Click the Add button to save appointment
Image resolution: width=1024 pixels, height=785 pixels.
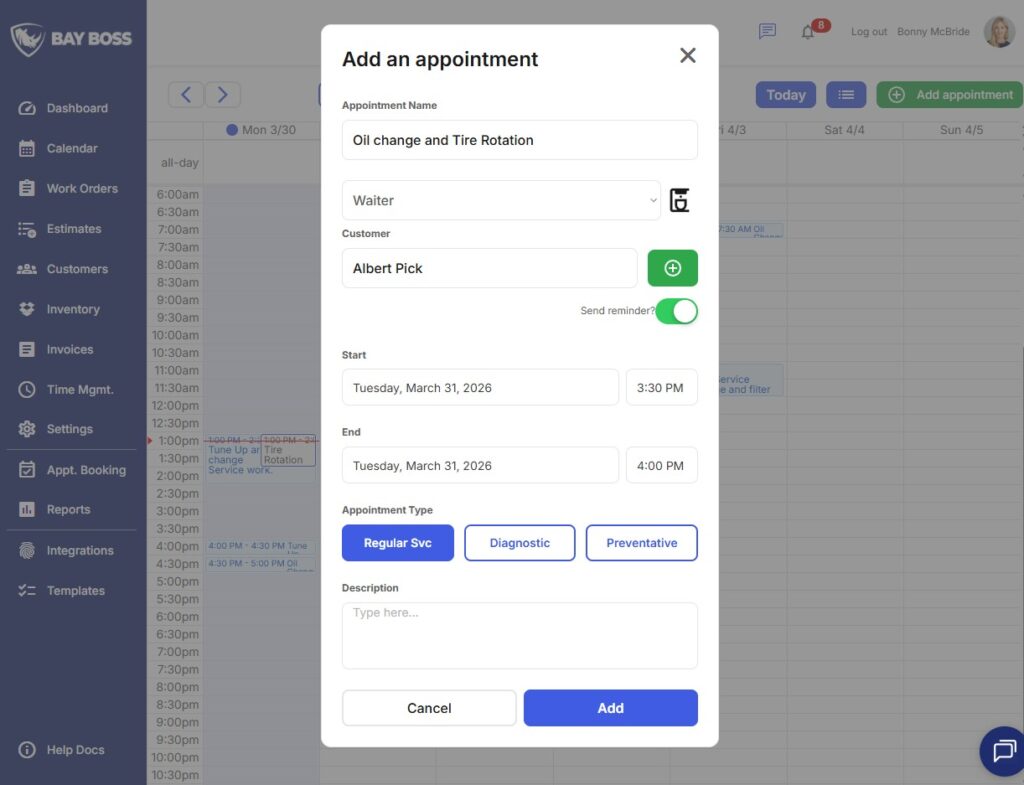coord(610,707)
